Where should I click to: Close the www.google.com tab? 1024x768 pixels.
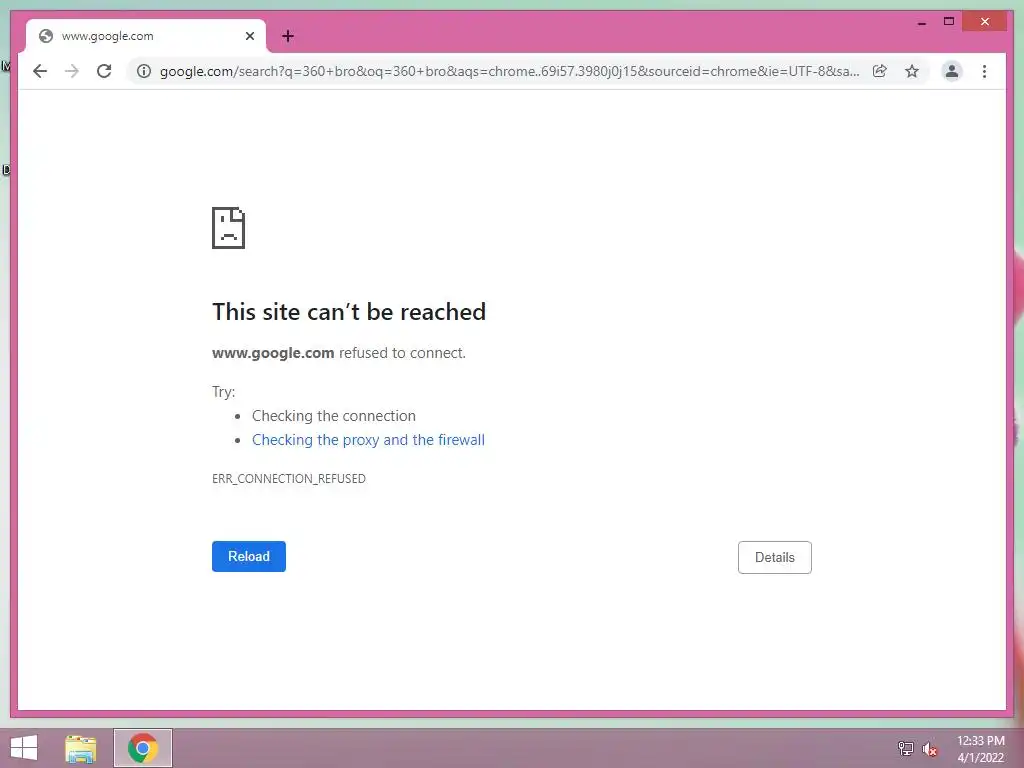click(249, 36)
